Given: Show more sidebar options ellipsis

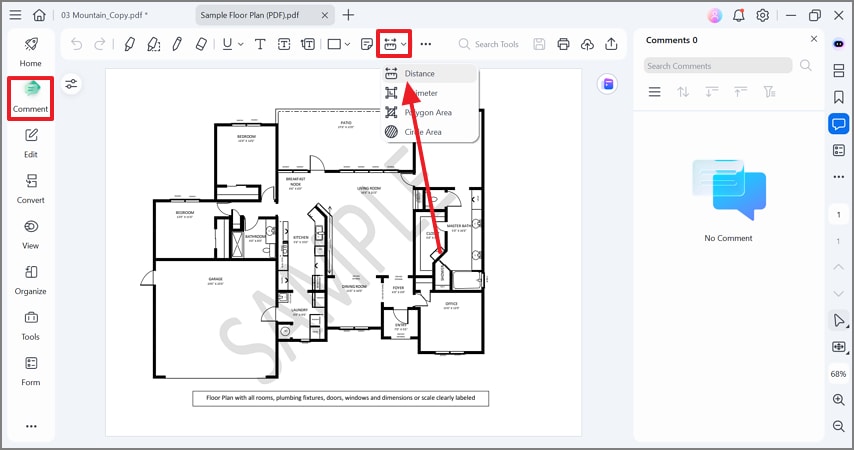Looking at the screenshot, I should [31, 426].
